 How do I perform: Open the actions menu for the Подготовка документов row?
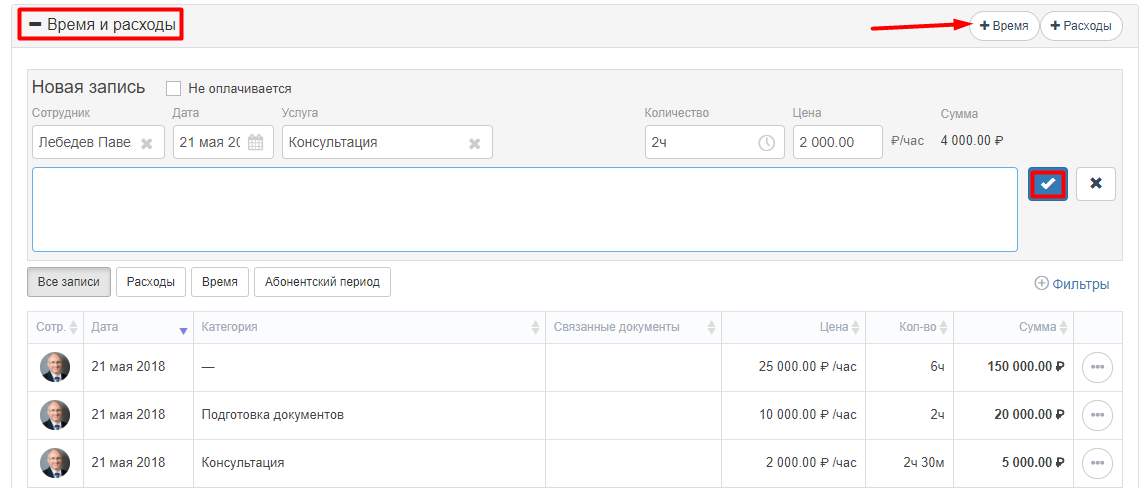point(1097,415)
